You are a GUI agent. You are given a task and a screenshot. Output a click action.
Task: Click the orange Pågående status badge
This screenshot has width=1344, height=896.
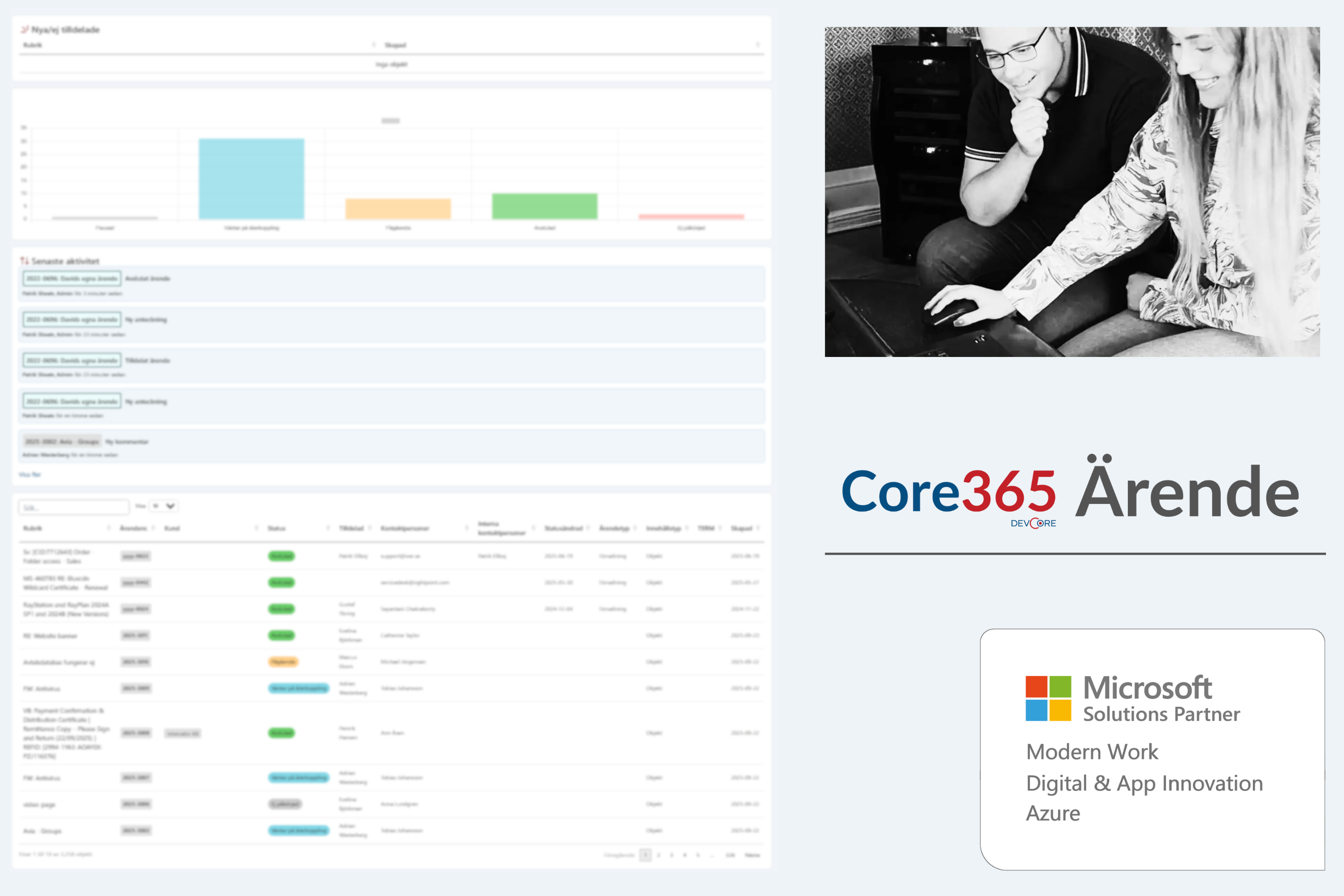point(283,662)
